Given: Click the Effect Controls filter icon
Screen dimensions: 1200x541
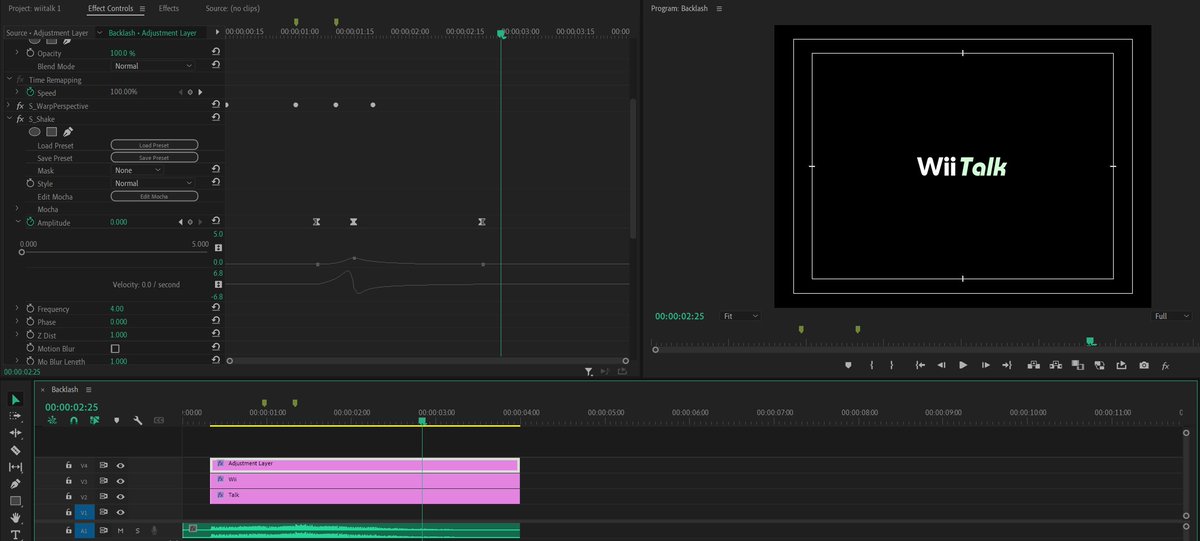Looking at the screenshot, I should click(589, 372).
